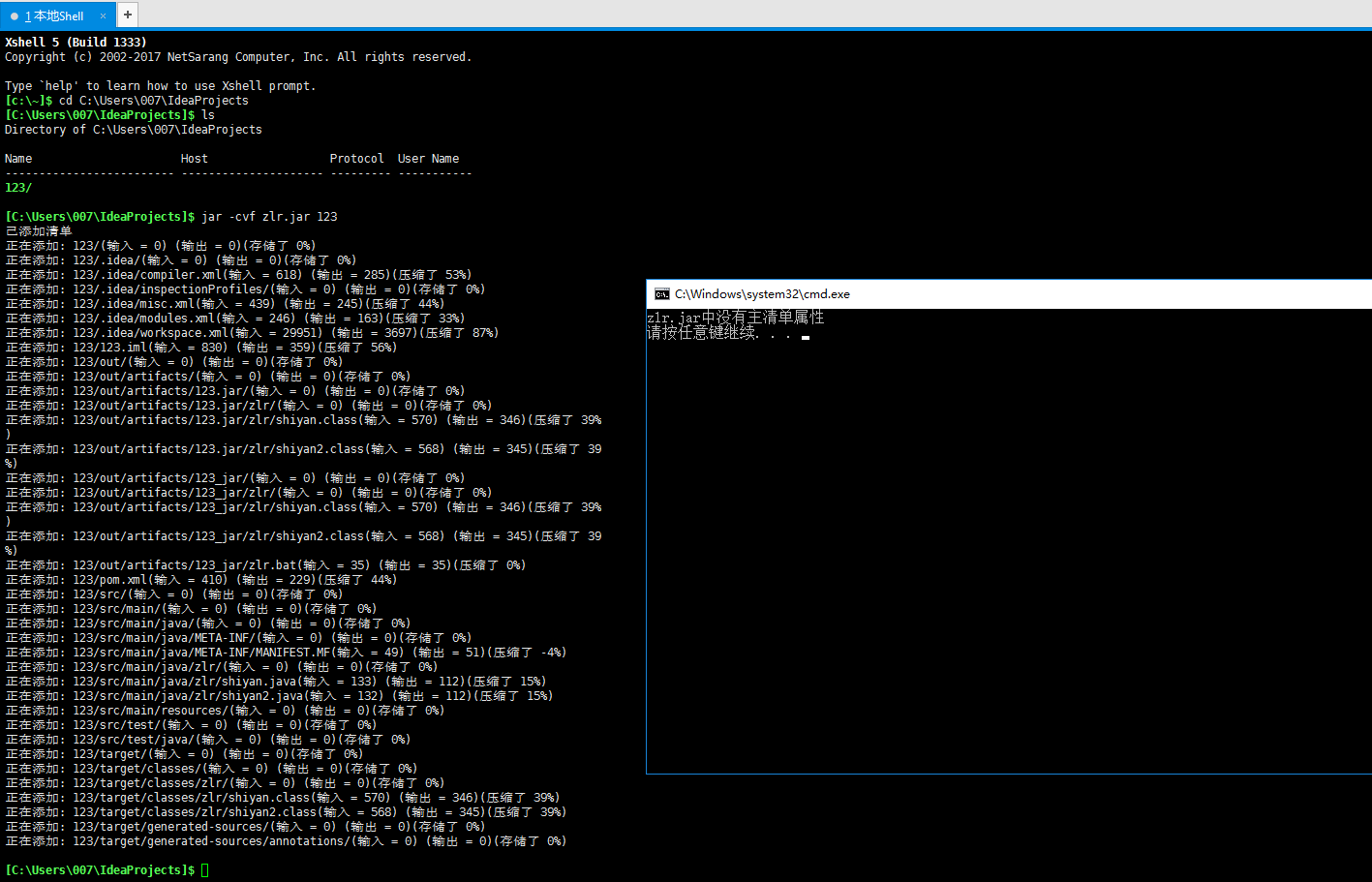Click the C:\Windows\system32\cmd.exe title text
Viewport: 1372px width, 882px height.
pos(762,294)
